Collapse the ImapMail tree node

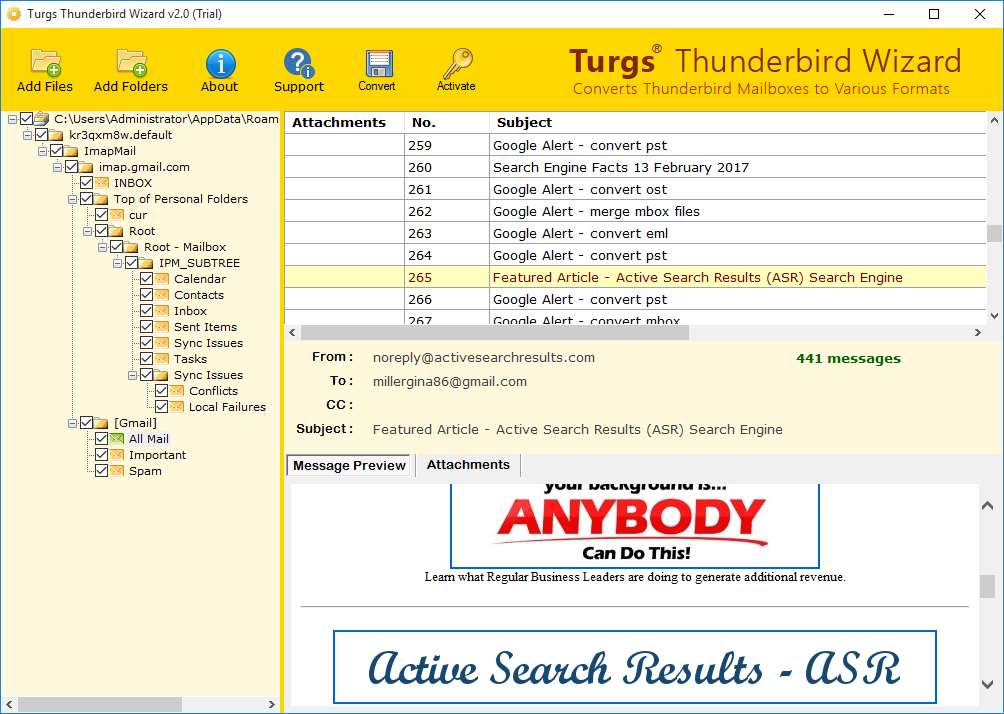42,151
